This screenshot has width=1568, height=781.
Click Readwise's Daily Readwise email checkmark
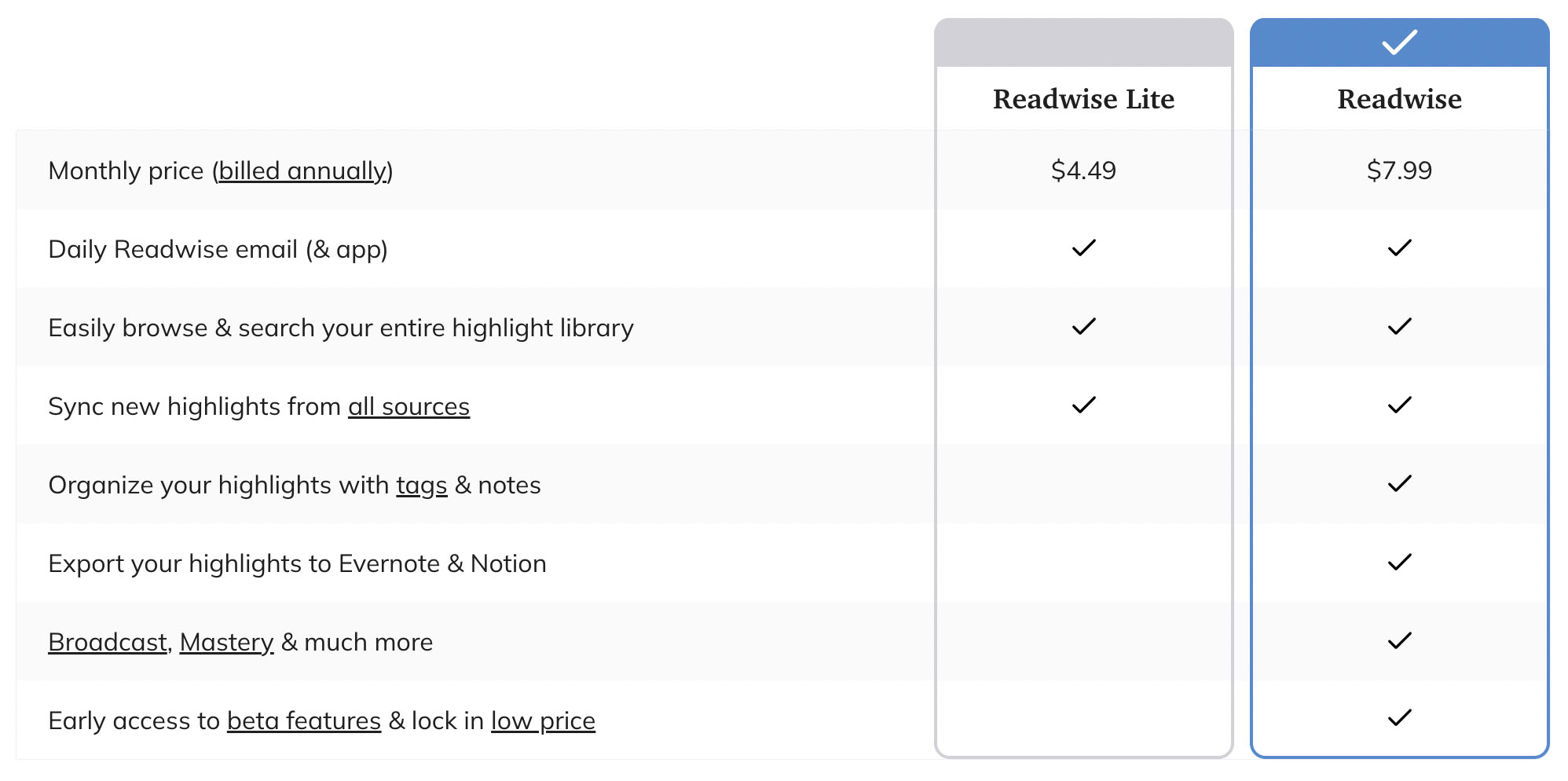point(1399,248)
